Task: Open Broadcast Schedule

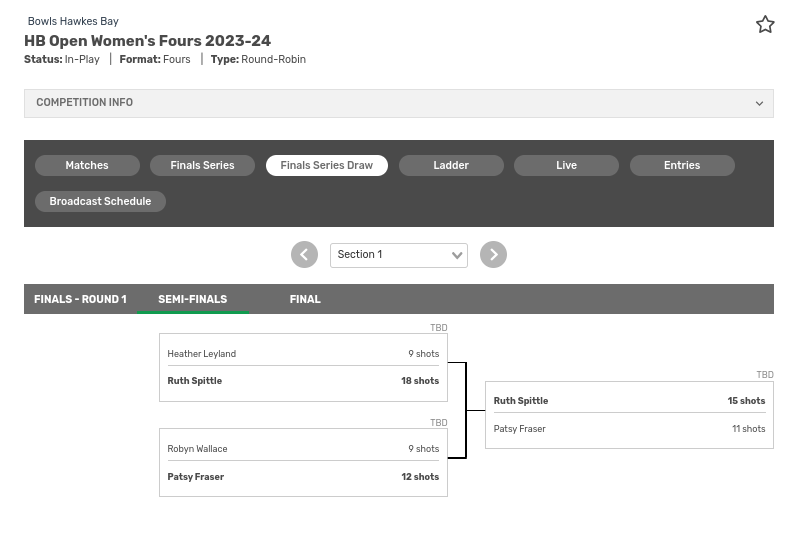Action: click(100, 202)
